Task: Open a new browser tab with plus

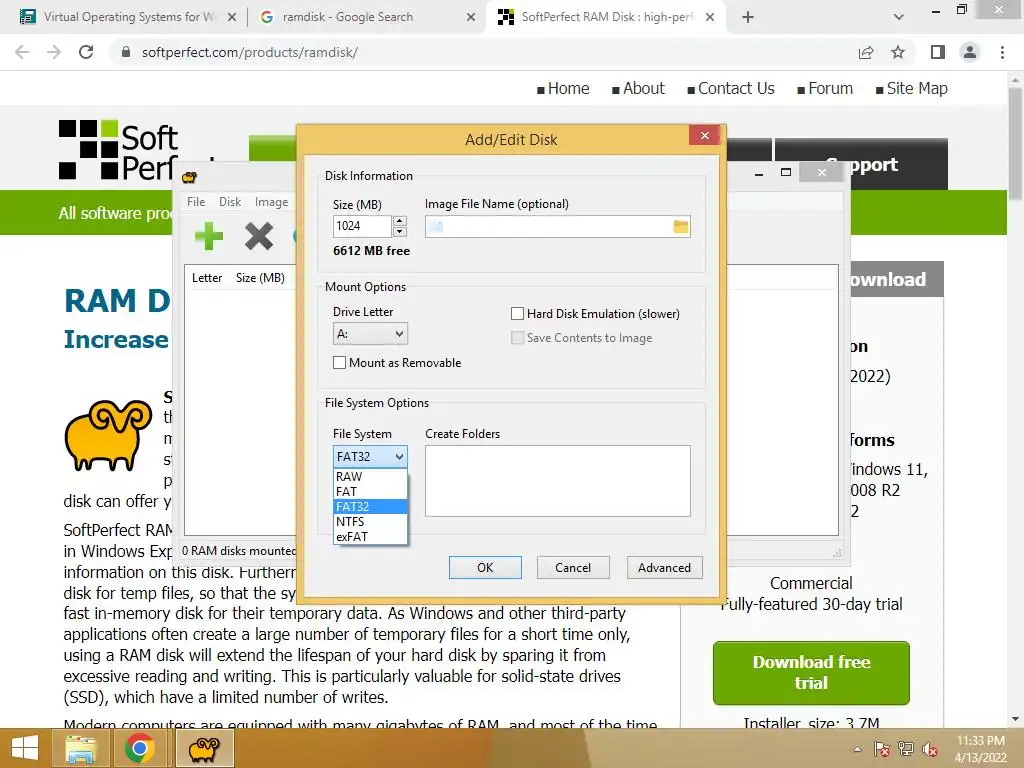Action: pyautogui.click(x=748, y=17)
